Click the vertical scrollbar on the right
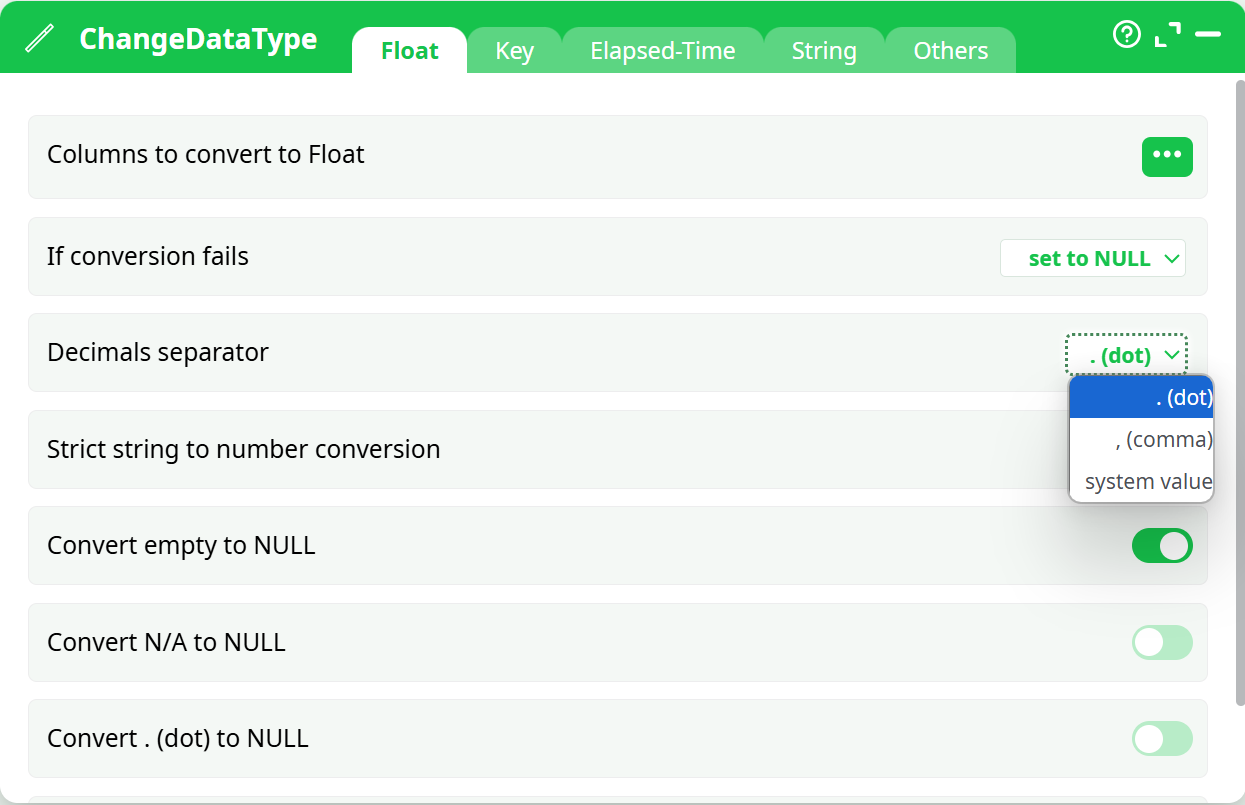1245x805 pixels. pos(1240,400)
